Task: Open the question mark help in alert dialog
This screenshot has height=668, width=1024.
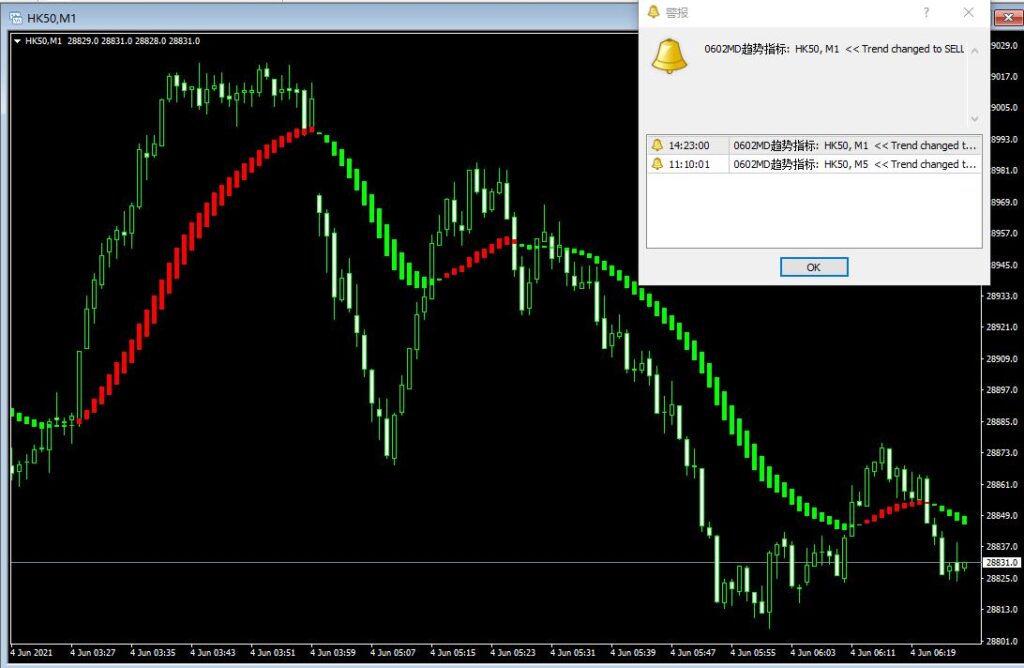Action: [926, 12]
